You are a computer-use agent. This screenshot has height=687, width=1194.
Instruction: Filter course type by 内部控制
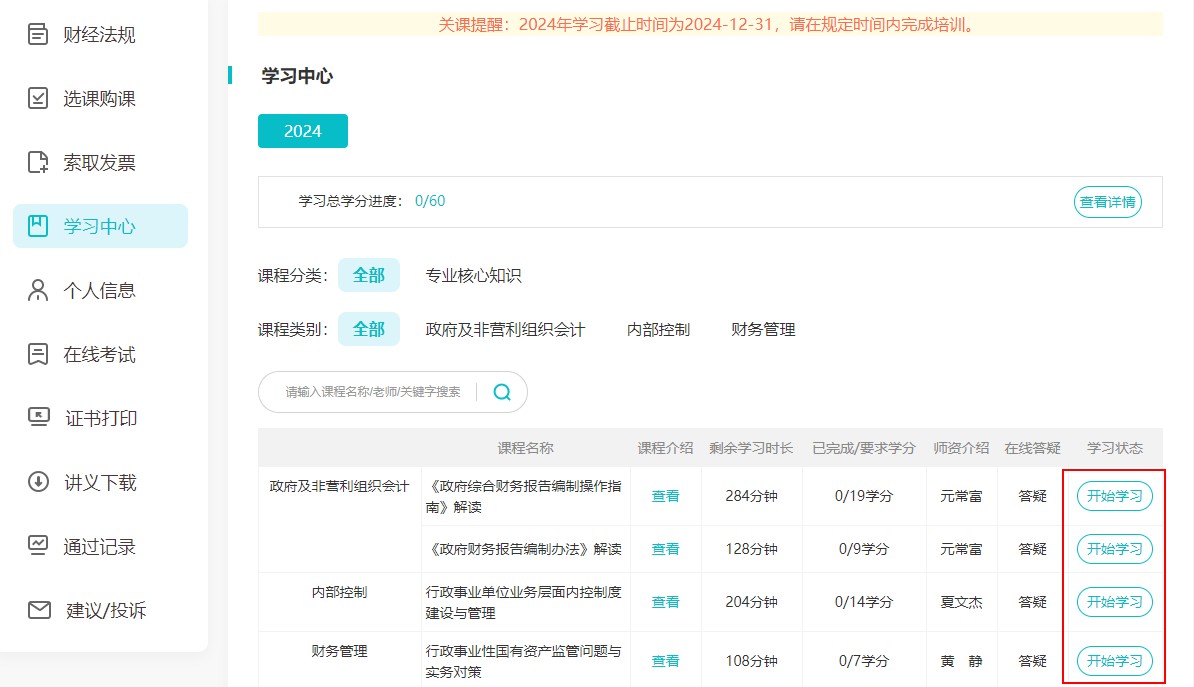click(658, 329)
